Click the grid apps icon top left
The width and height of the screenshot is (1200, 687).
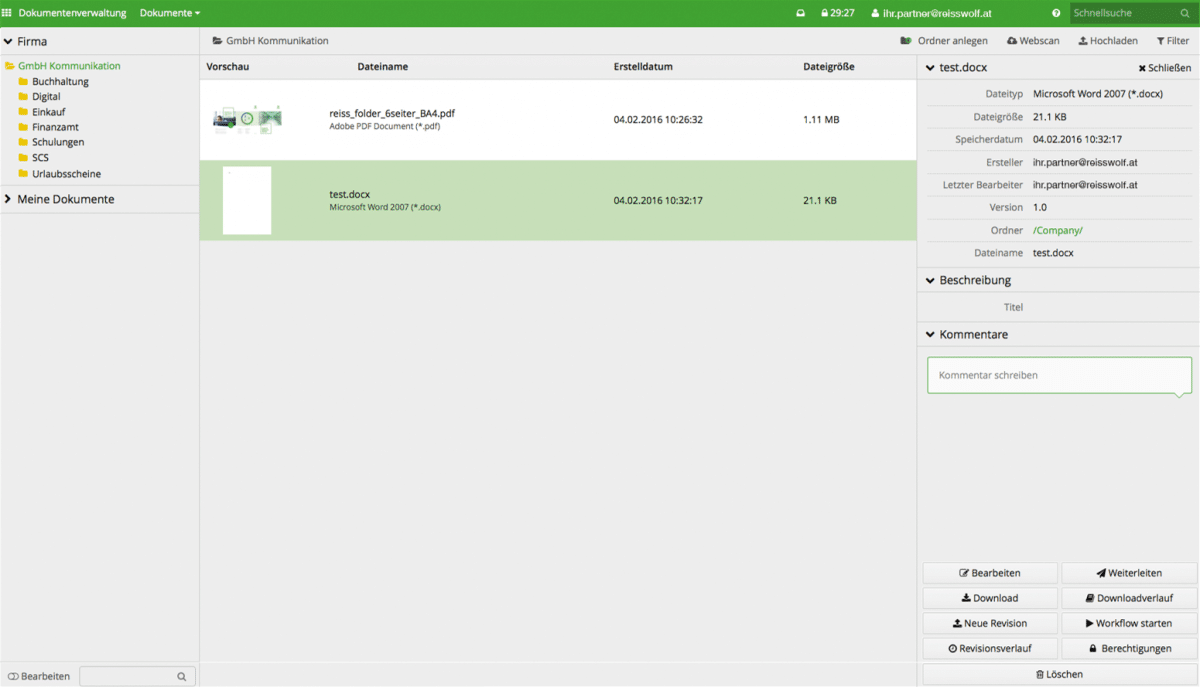click(x=7, y=13)
